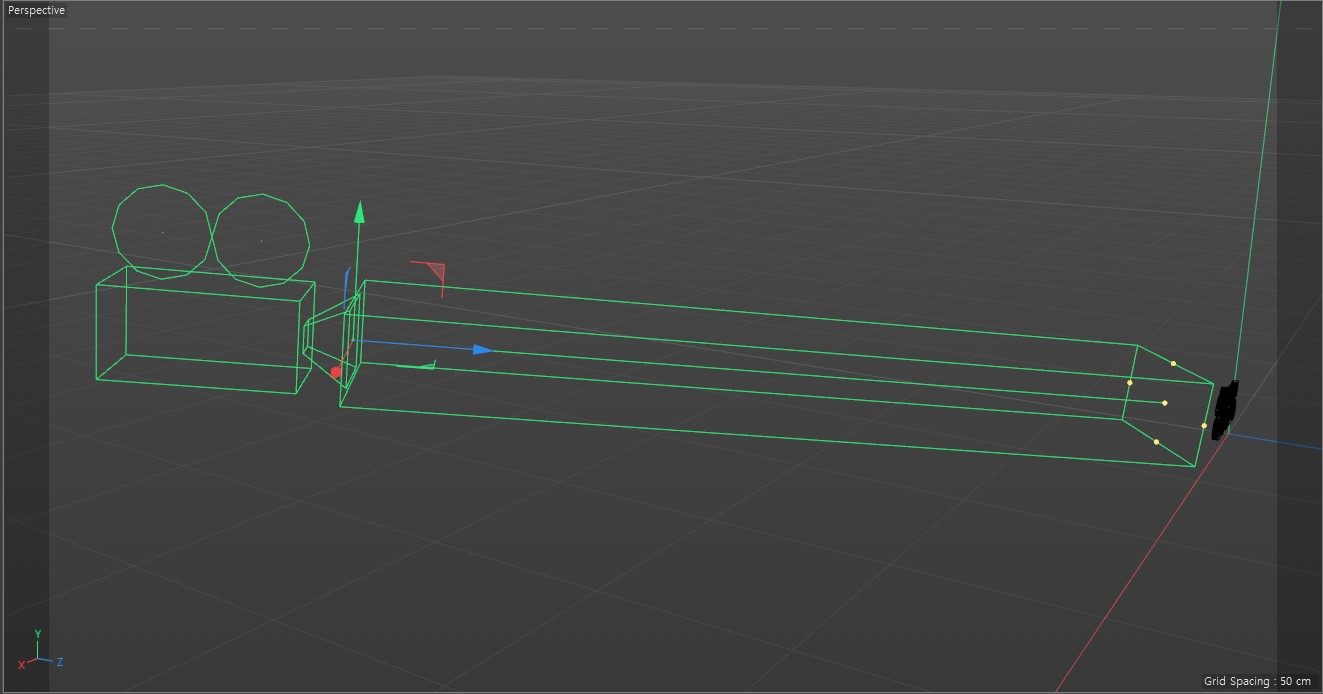This screenshot has width=1323, height=694.
Task: Click the yellow focus handle ending the center line
Action: tap(1165, 403)
